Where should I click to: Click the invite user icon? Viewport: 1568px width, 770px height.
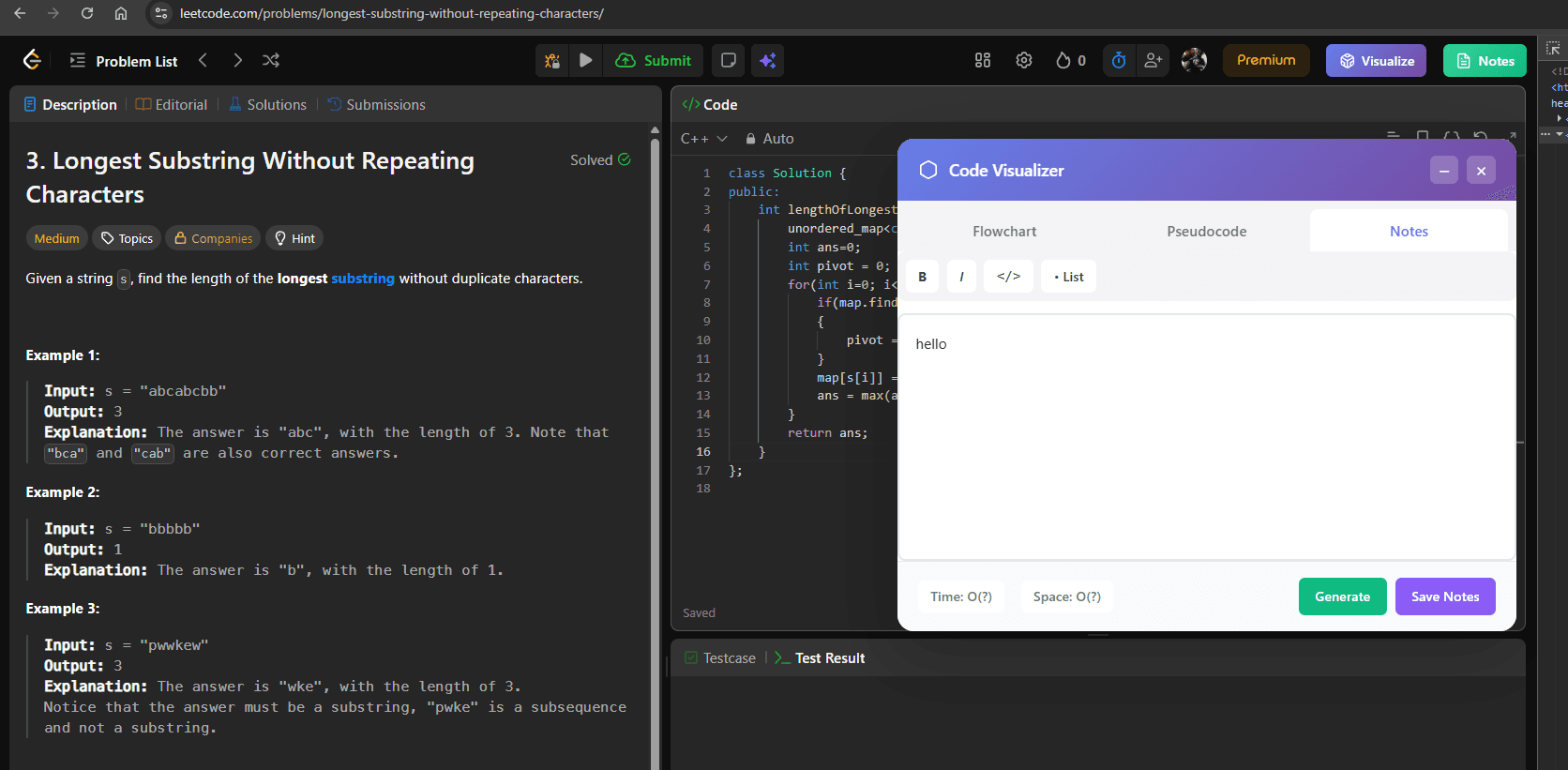point(1153,61)
